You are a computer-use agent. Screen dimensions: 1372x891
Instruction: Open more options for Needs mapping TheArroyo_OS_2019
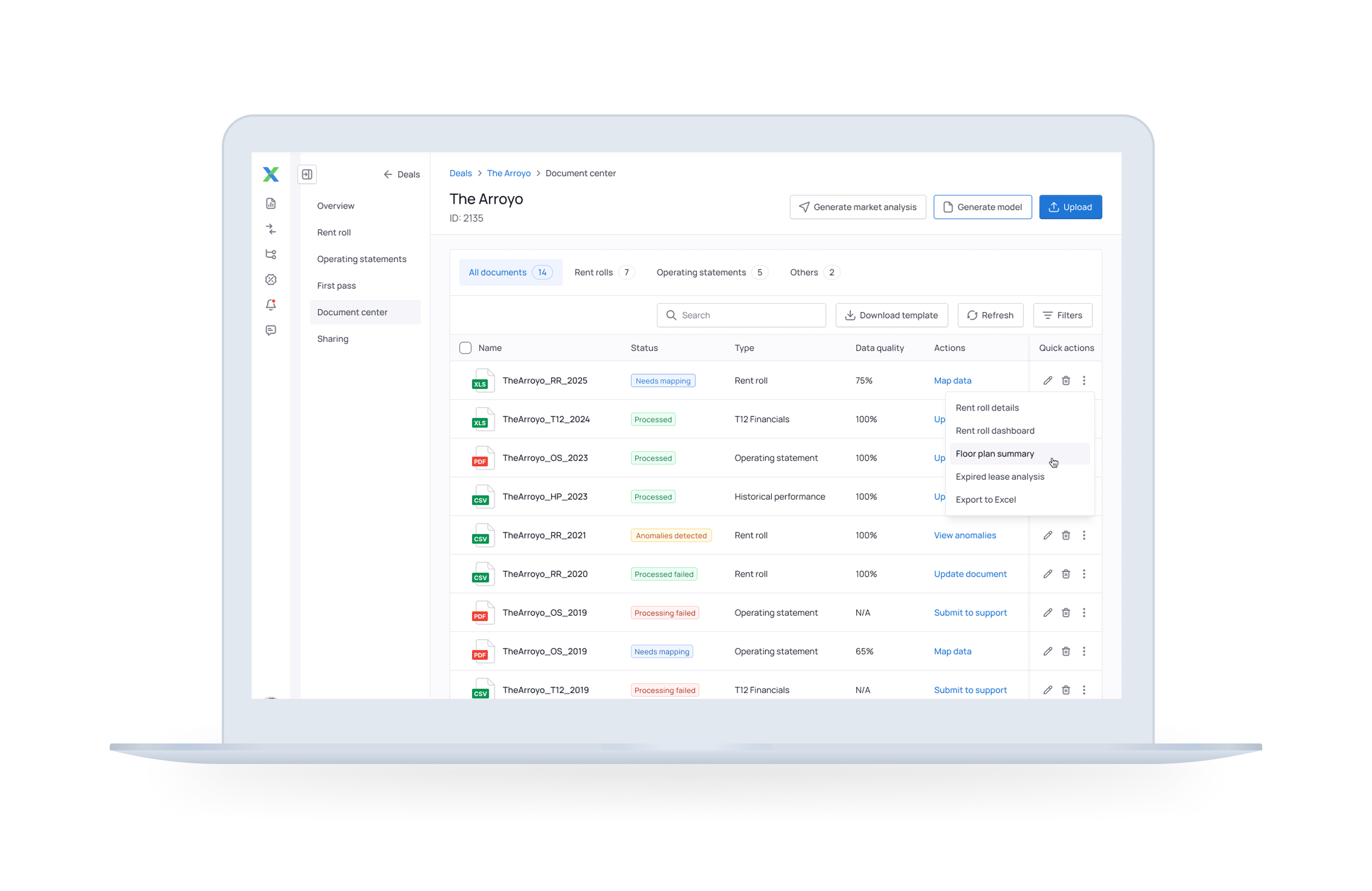(x=1084, y=651)
